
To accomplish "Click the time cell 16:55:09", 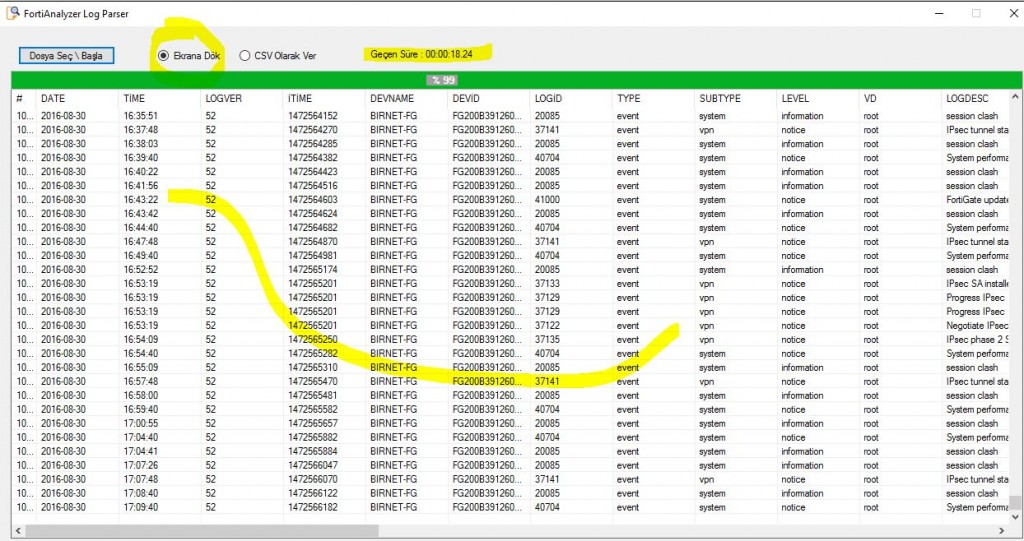I will [140, 367].
